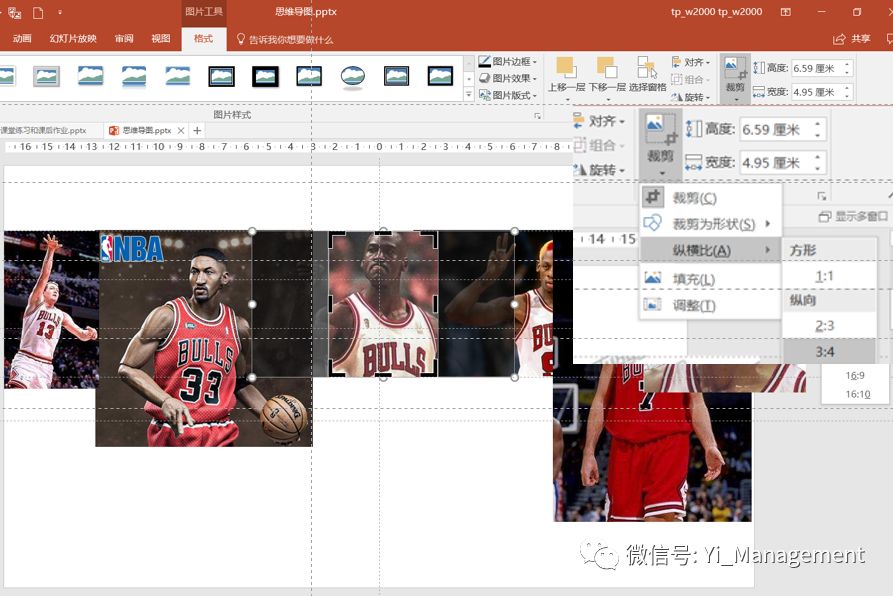893x596 pixels.
Task: Switch to the 幻灯片放映 slide show tab
Action: [x=73, y=39]
